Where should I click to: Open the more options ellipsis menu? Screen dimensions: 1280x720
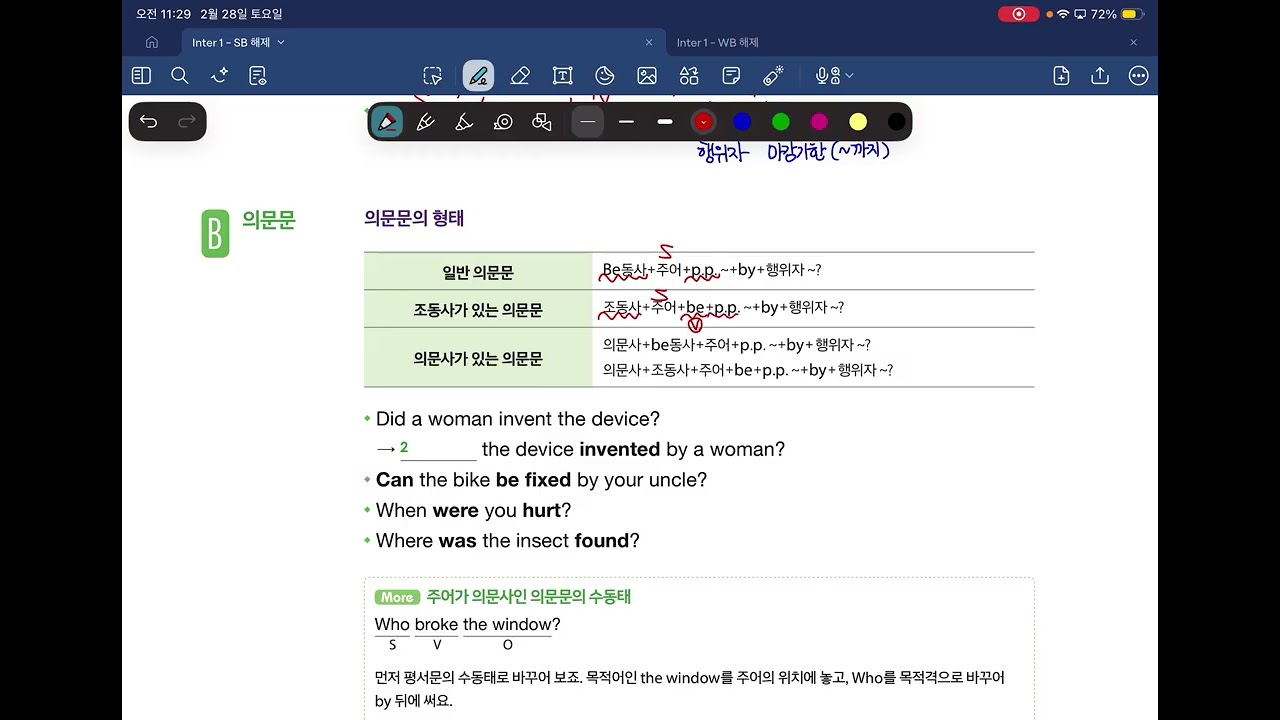click(1138, 76)
